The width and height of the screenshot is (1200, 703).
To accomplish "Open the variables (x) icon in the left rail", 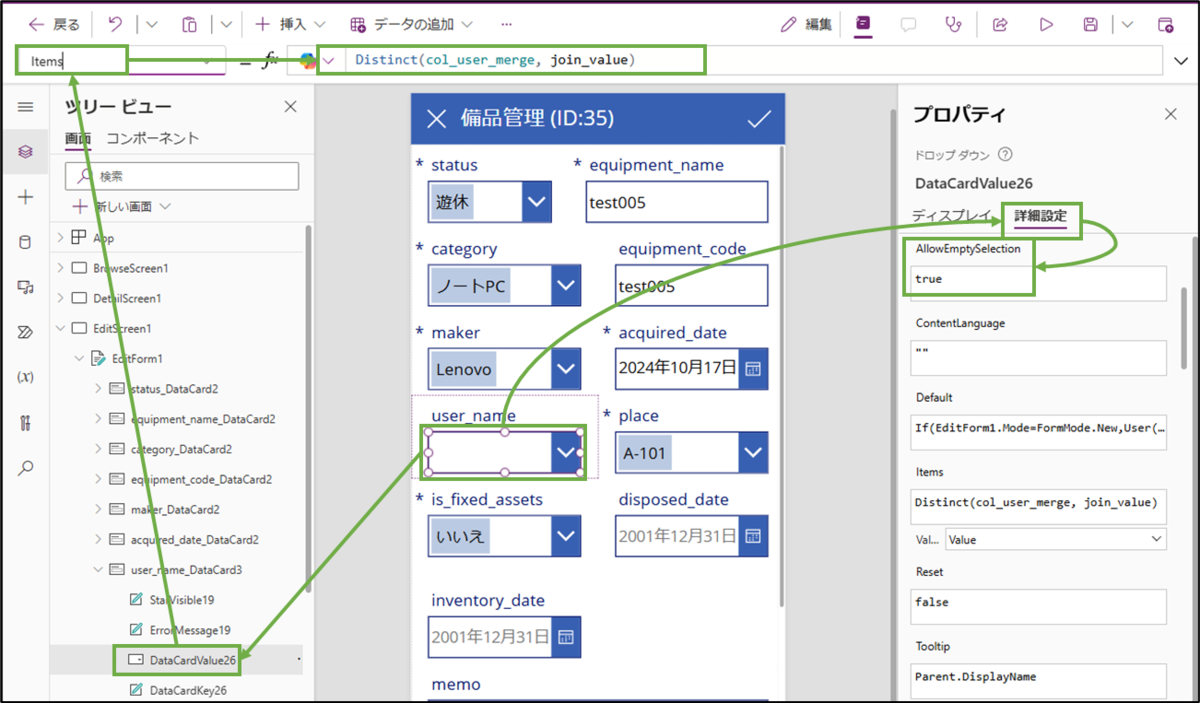I will coord(26,377).
